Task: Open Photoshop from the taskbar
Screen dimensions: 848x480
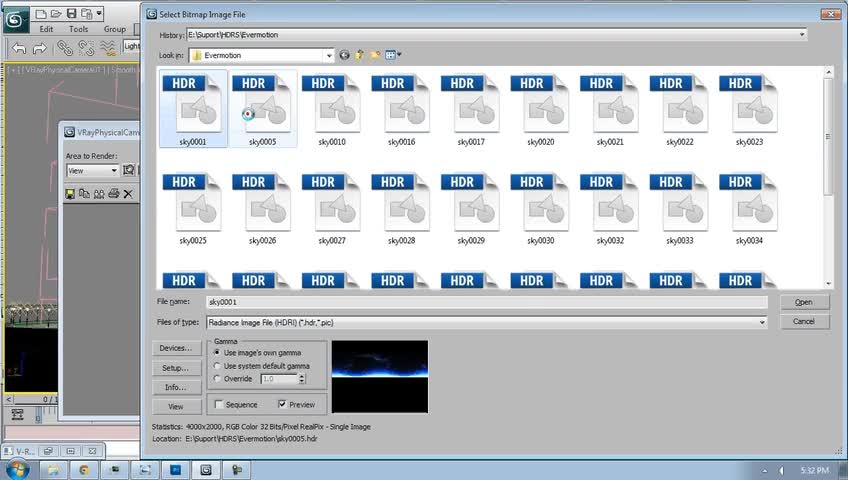Action: [176, 470]
